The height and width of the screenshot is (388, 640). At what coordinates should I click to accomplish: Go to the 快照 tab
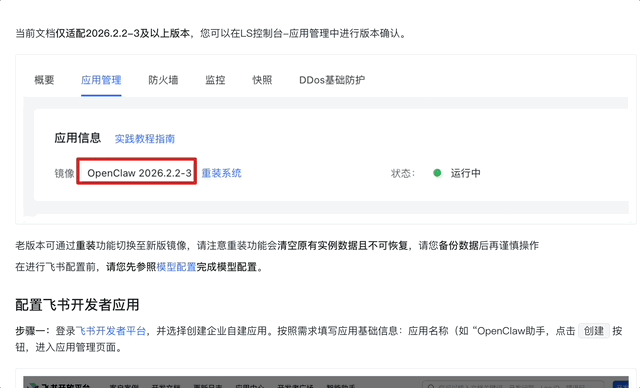tap(262, 80)
